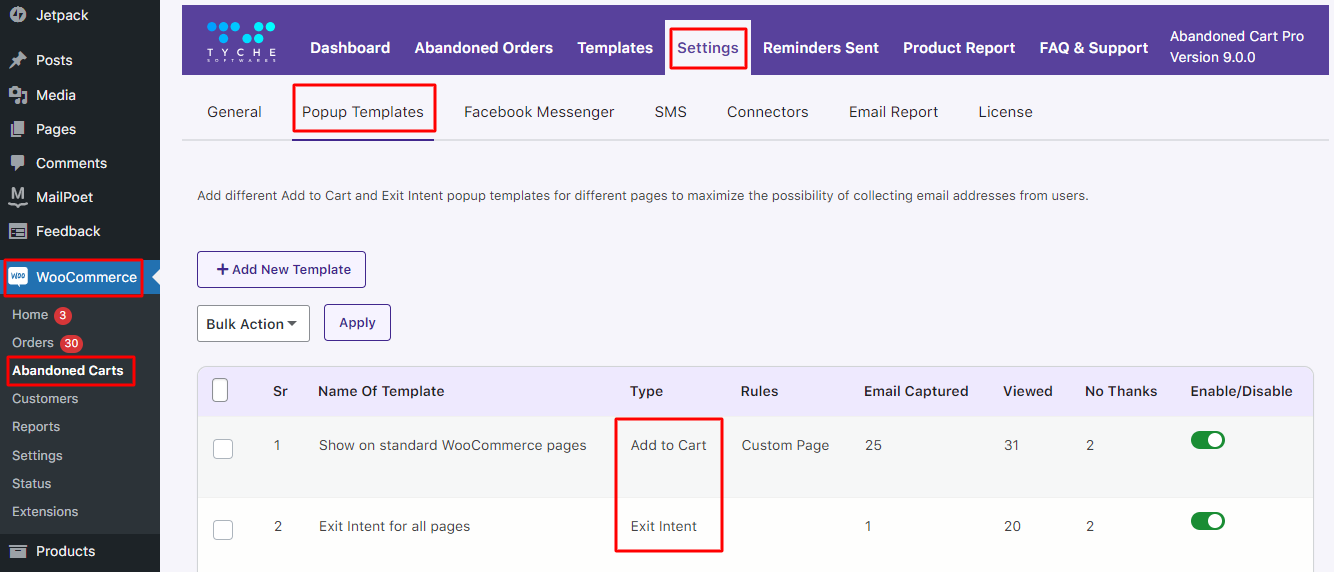Open the Dashboard plugin tab

click(x=350, y=48)
